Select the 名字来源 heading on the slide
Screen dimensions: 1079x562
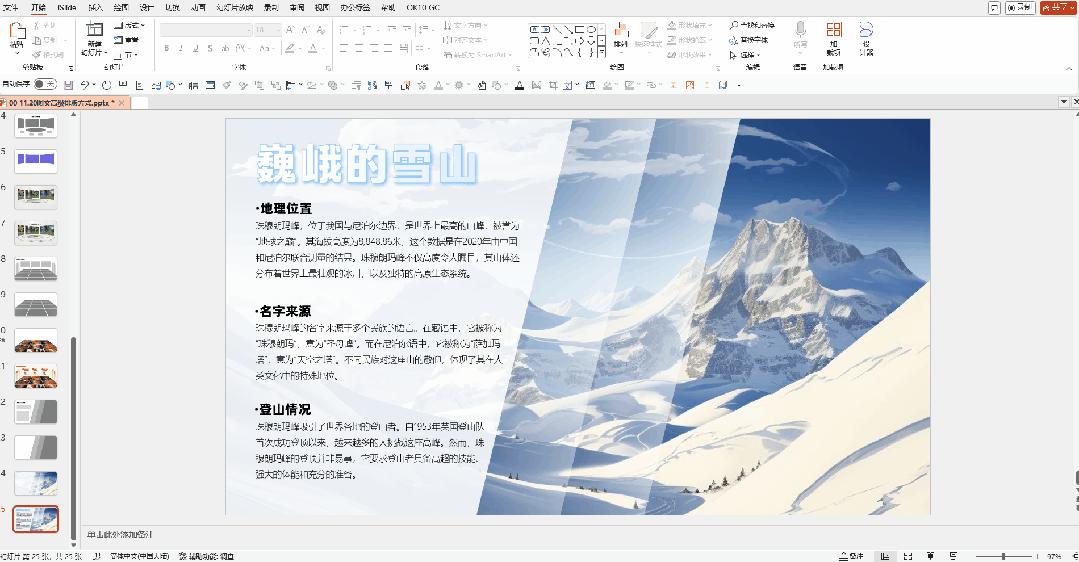tap(284, 311)
